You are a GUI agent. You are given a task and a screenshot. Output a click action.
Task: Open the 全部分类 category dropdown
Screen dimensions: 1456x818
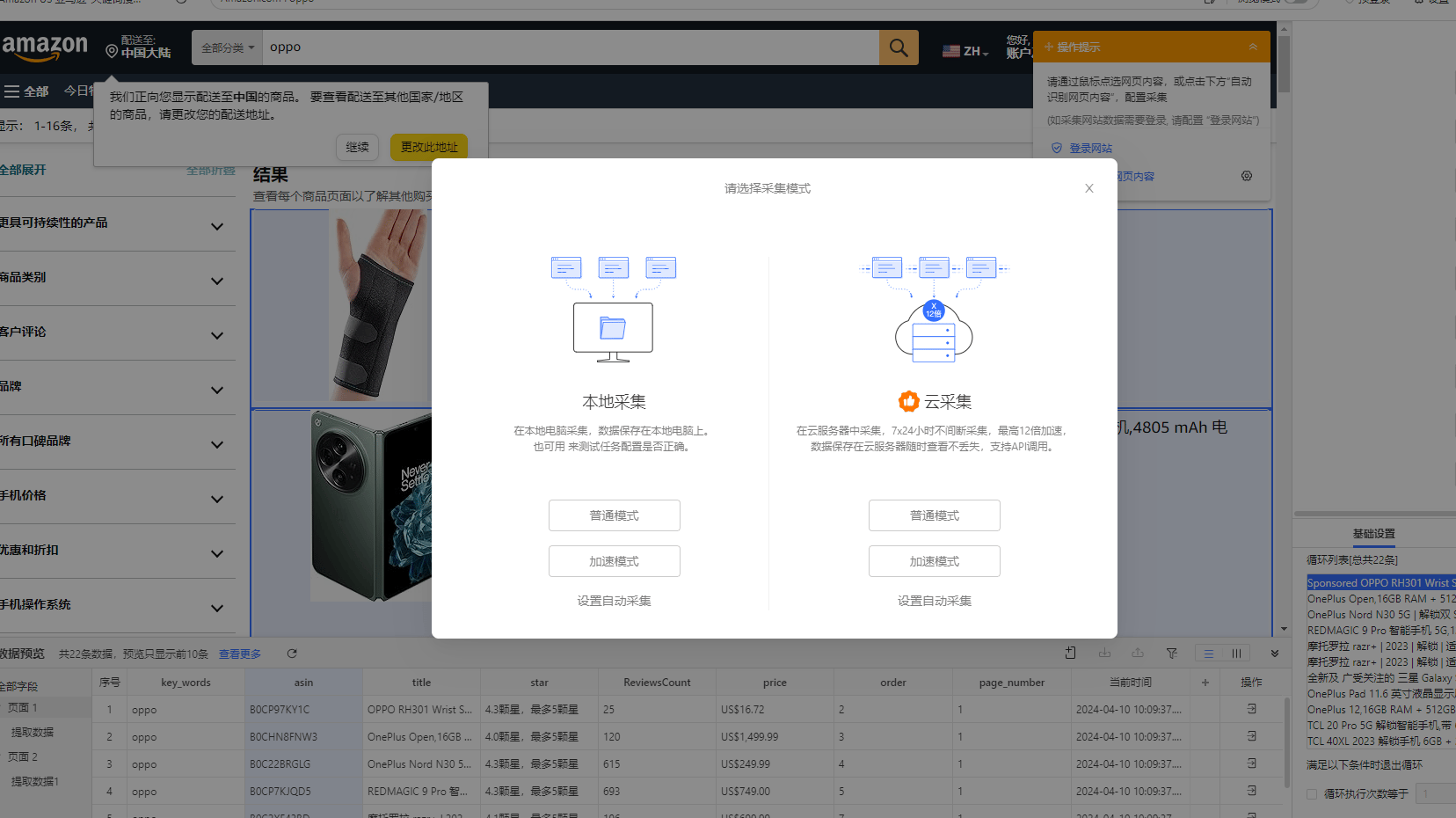(x=227, y=47)
